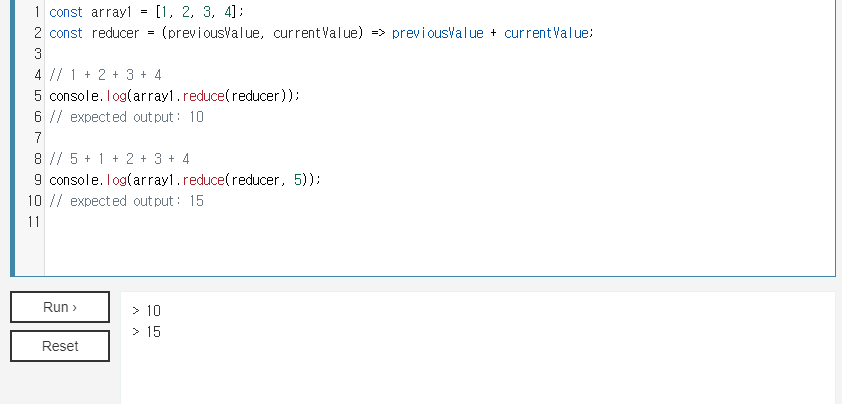The width and height of the screenshot is (842, 404).
Task: Click line number 1 in the gutter
Action: [x=37, y=12]
